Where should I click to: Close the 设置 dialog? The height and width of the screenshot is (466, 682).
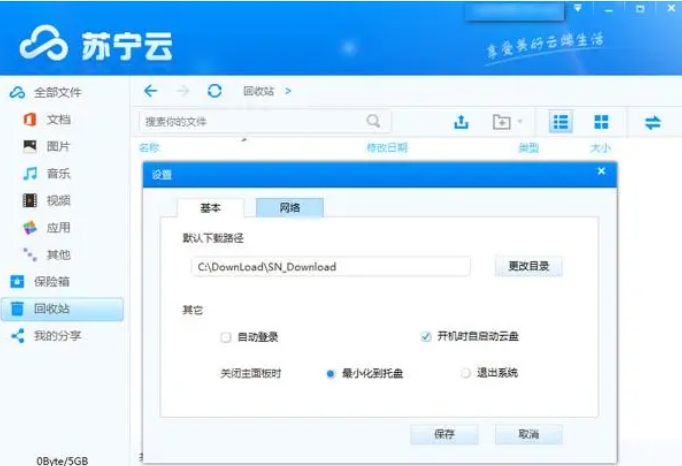602,171
